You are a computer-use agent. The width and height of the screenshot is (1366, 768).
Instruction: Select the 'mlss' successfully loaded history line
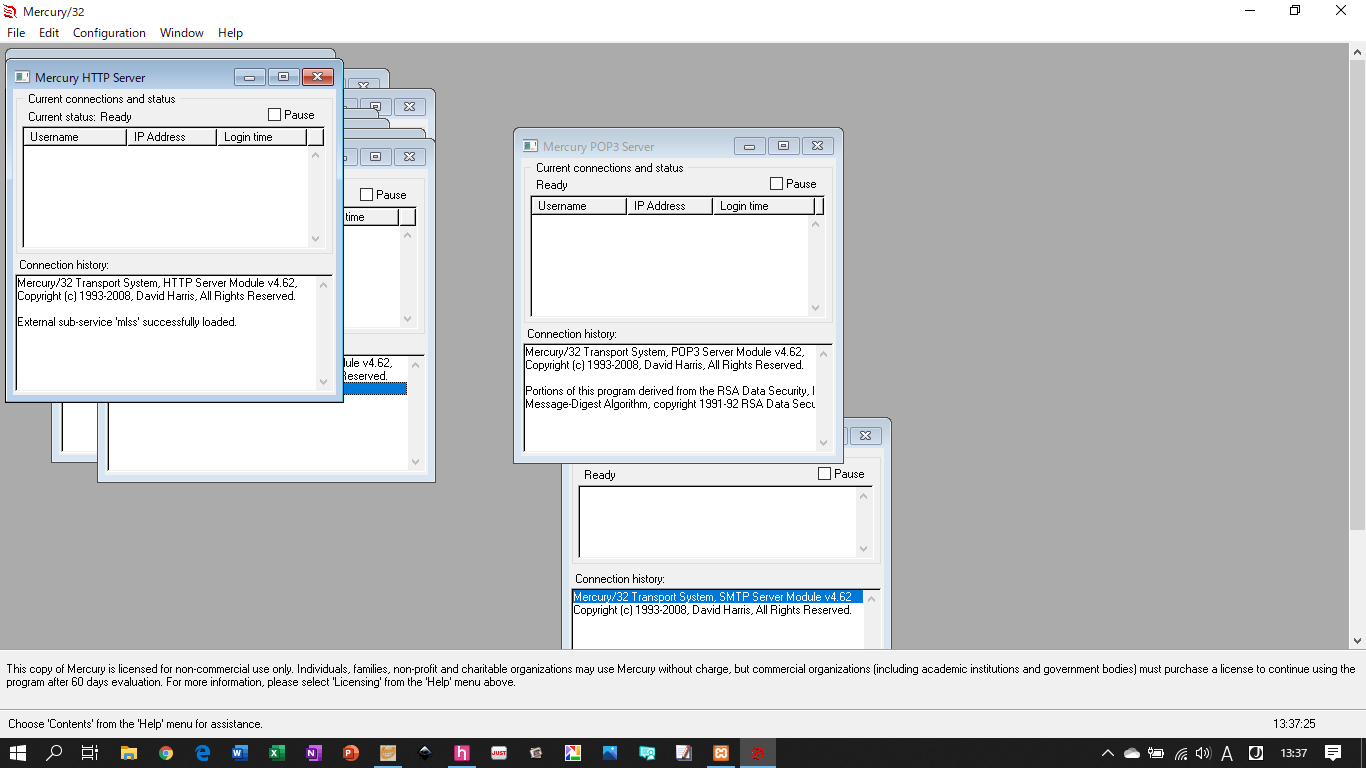point(127,322)
